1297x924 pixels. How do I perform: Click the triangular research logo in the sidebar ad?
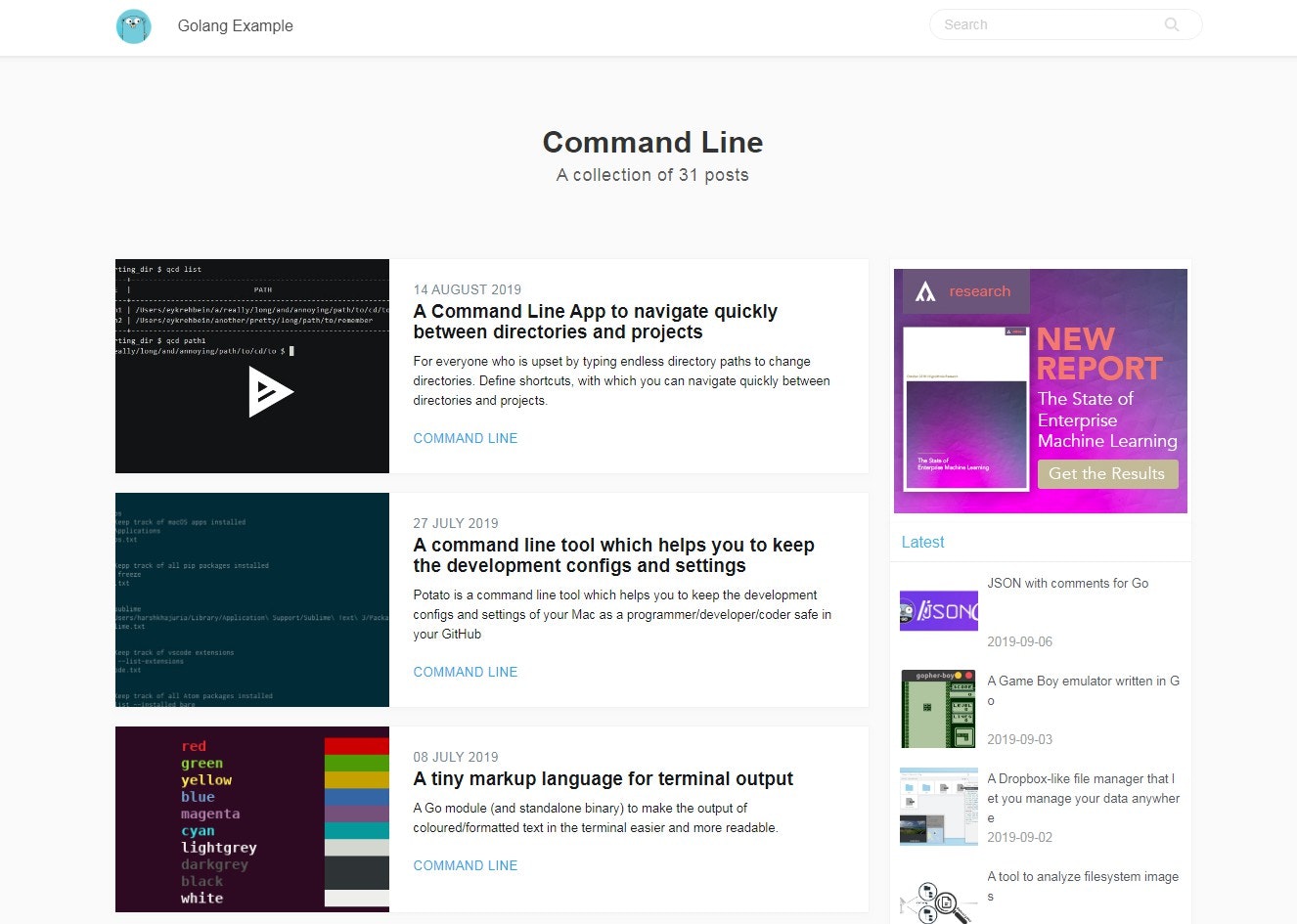[x=926, y=290]
